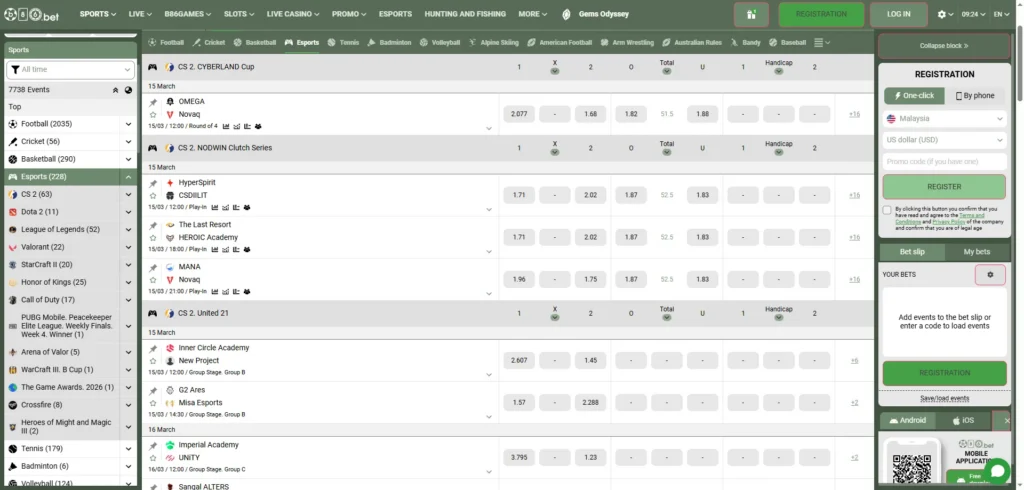This screenshot has width=1024, height=490.
Task: Click the promo code input field
Action: tap(944, 162)
